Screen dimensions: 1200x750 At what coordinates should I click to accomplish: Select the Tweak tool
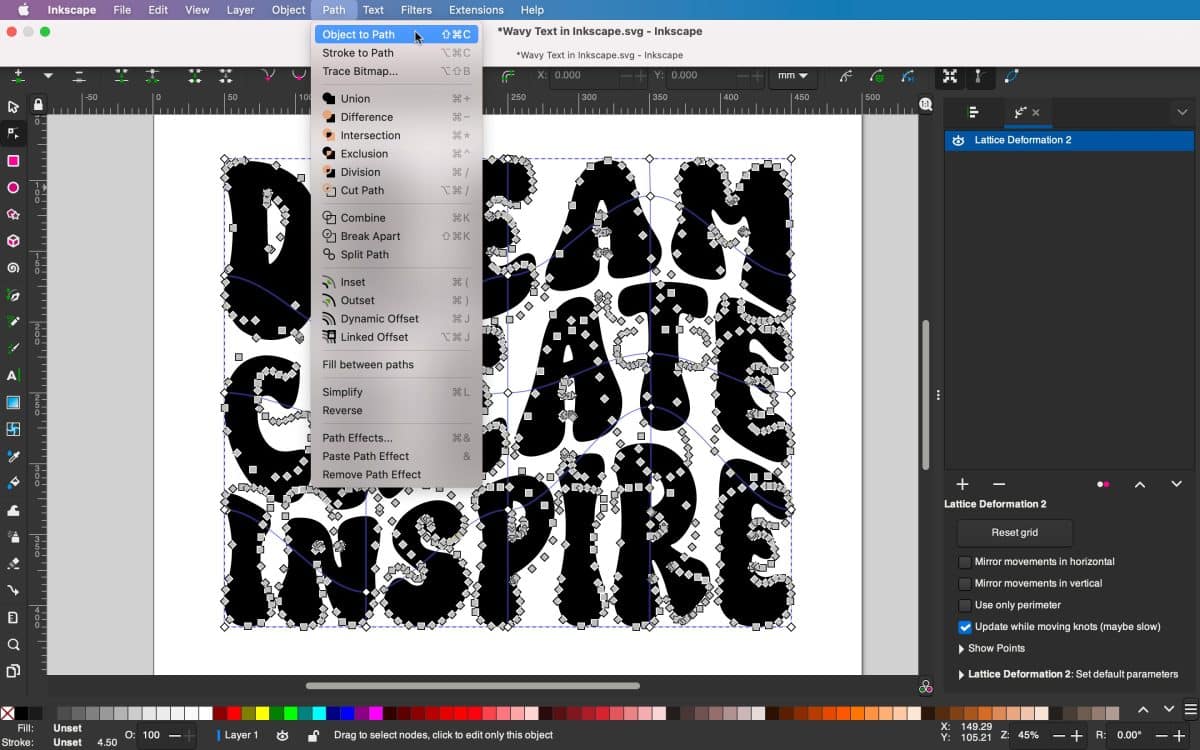[x=13, y=510]
